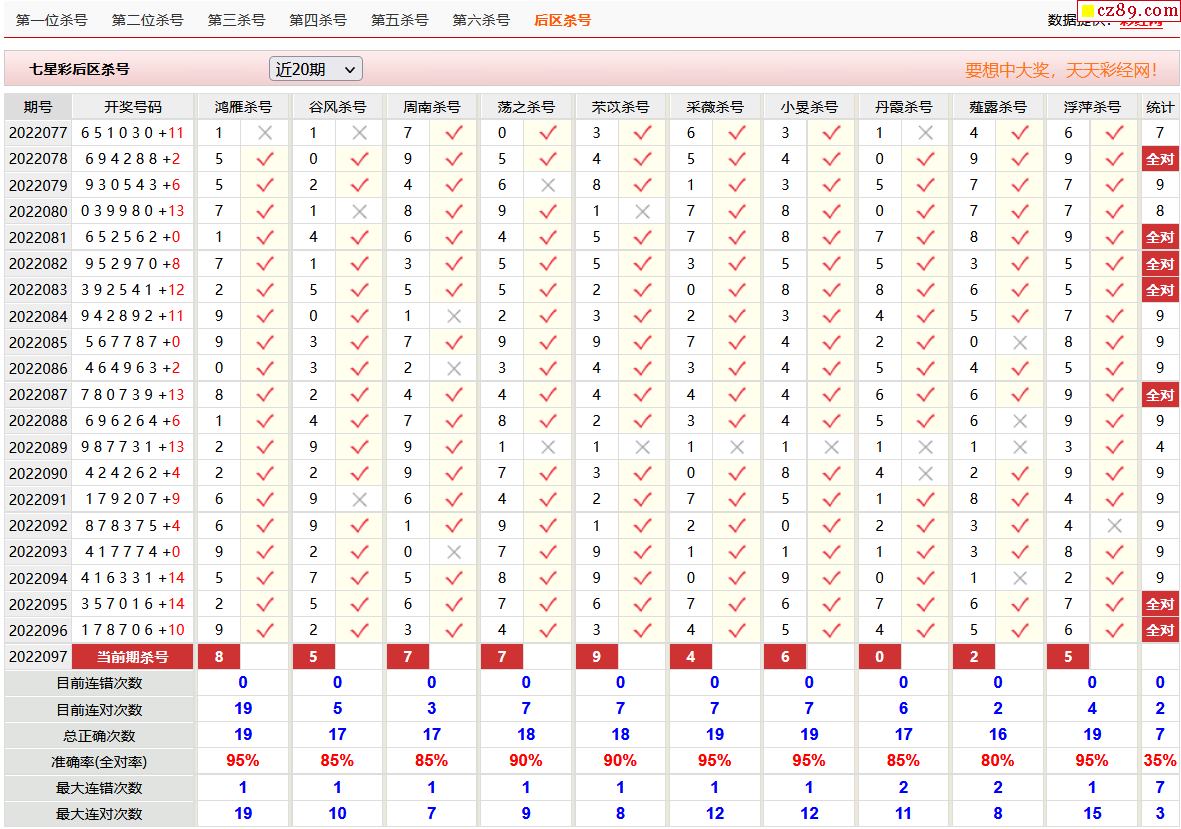Click the 开奖号码 column header
1181x829 pixels.
[133, 107]
